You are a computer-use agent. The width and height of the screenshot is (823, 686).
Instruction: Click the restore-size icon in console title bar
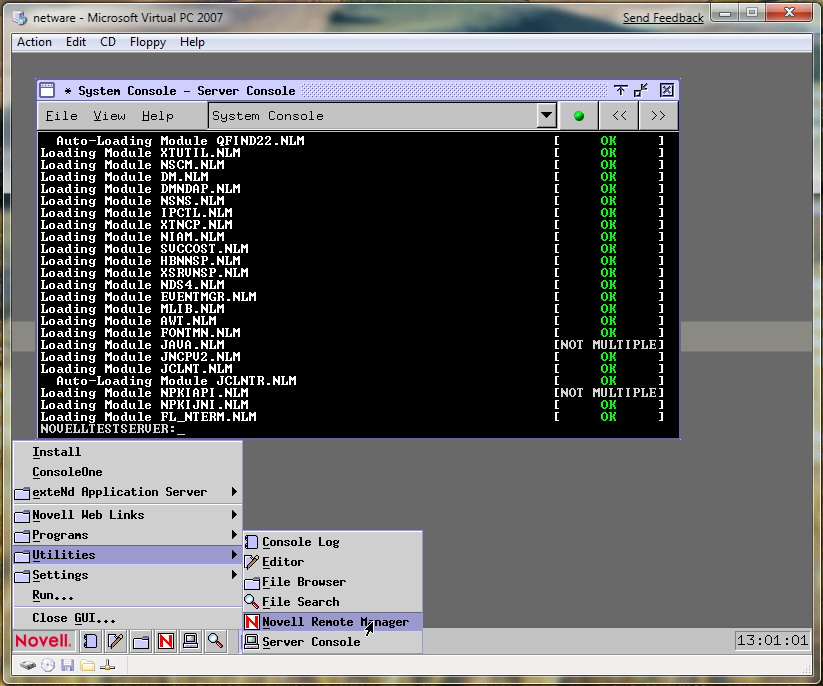[641, 90]
